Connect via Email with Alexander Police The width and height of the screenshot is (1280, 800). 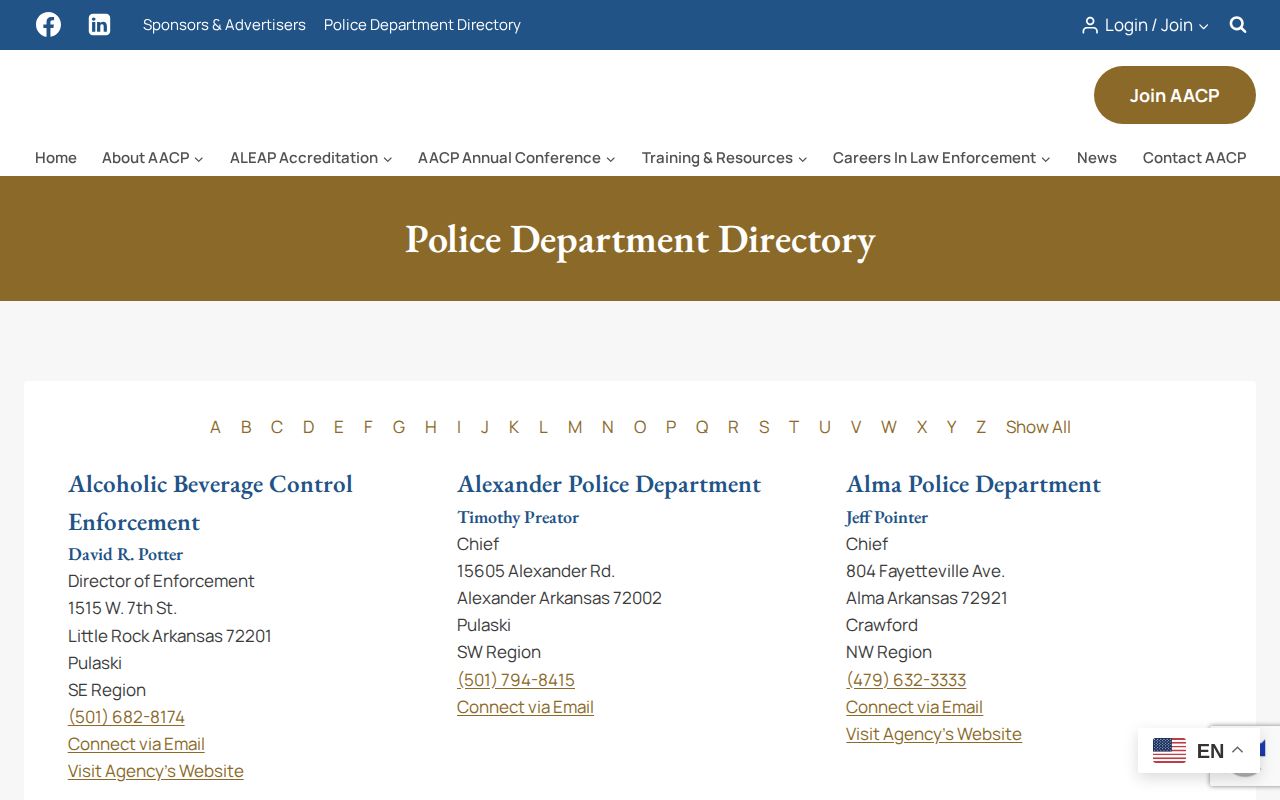coord(525,707)
